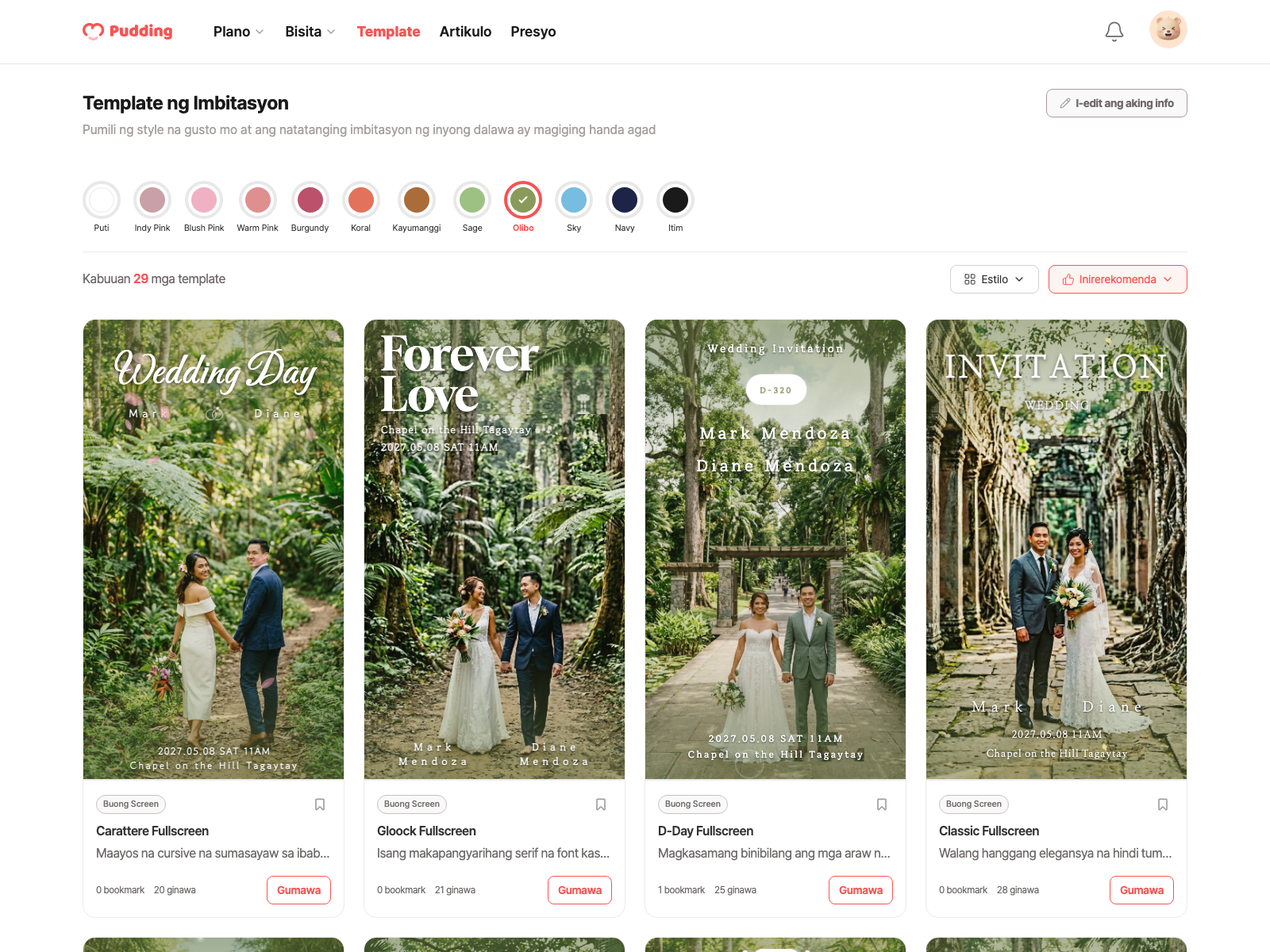Image resolution: width=1270 pixels, height=952 pixels.
Task: Expand the Bisita menu
Action: 310,32
